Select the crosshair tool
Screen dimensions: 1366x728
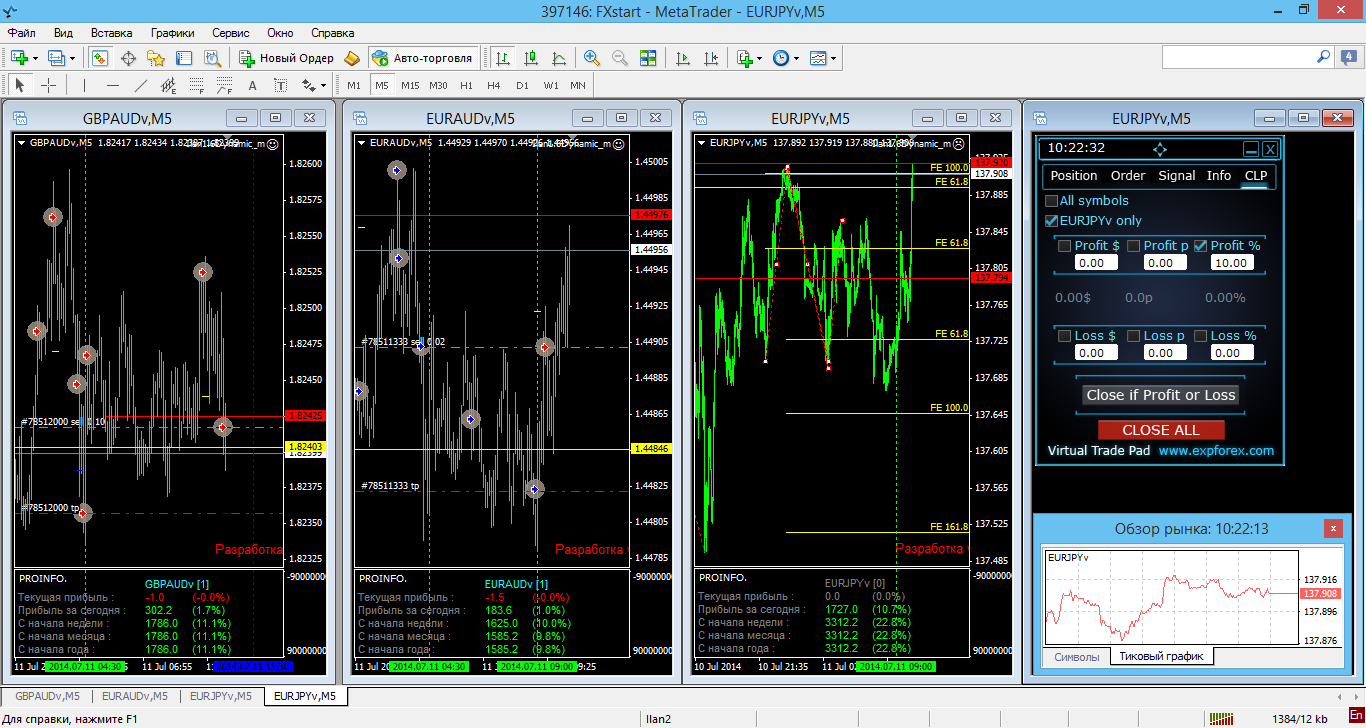click(48, 85)
